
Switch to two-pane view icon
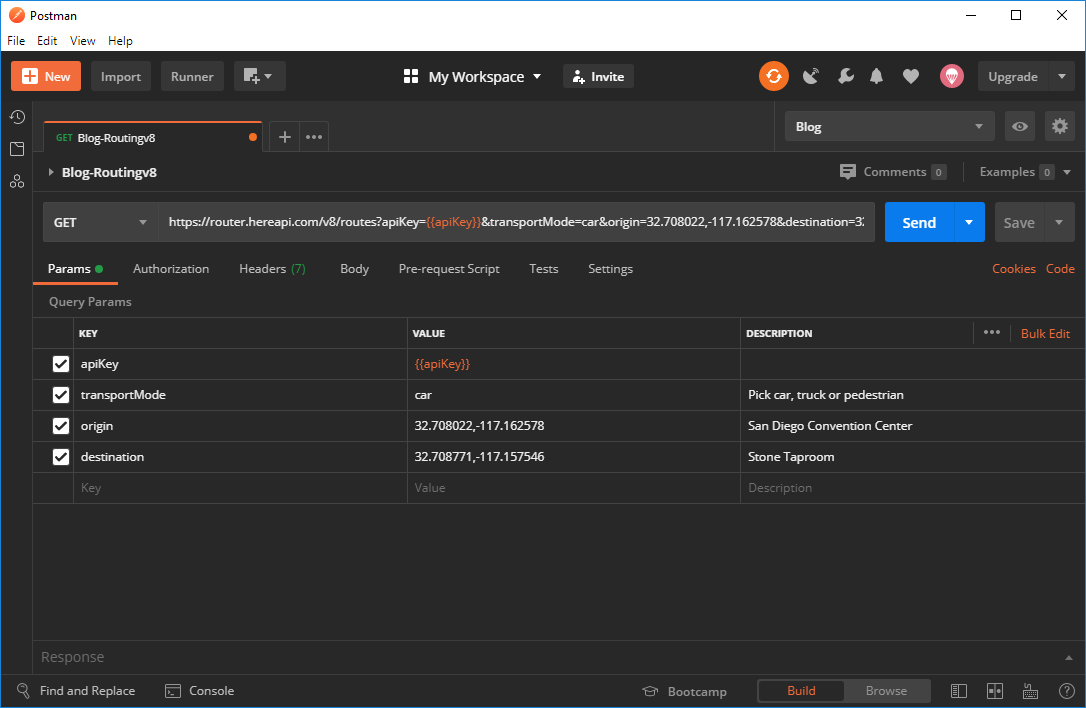pyautogui.click(x=995, y=691)
